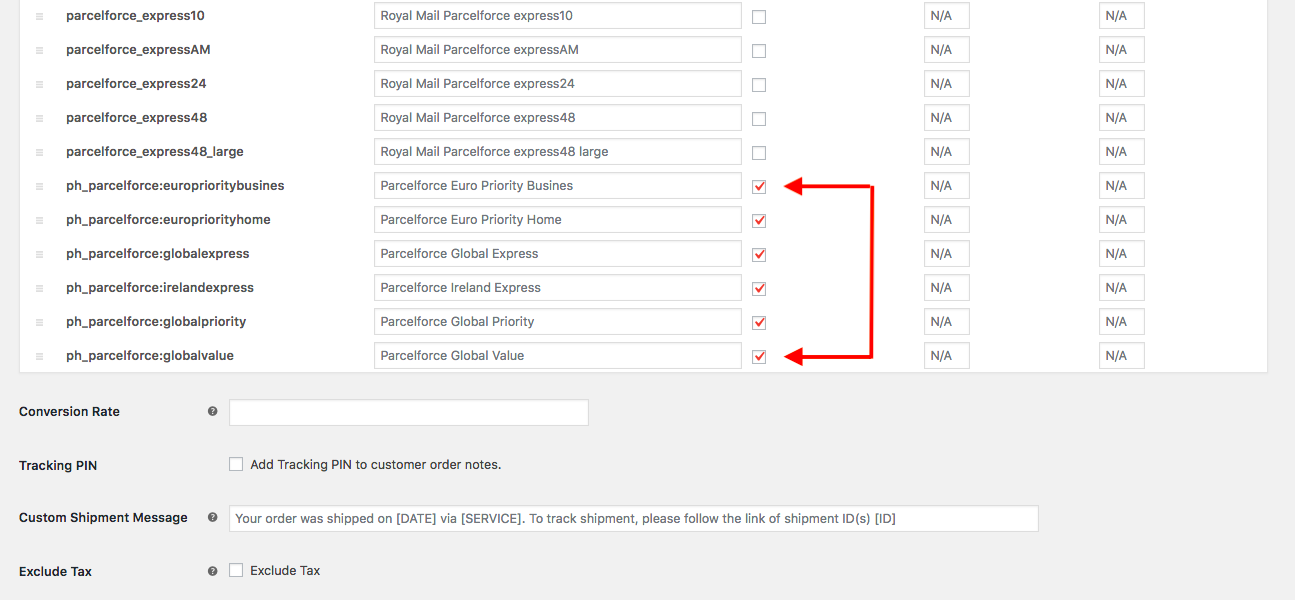
Task: Click first N/A field for Global Priority
Action: pos(946,322)
